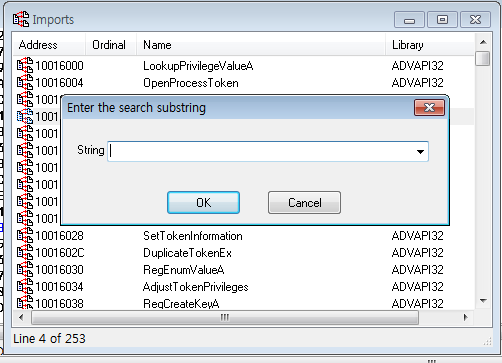This screenshot has width=502, height=363.
Task: Select the SetTokenInformation import name
Action: click(x=193, y=236)
